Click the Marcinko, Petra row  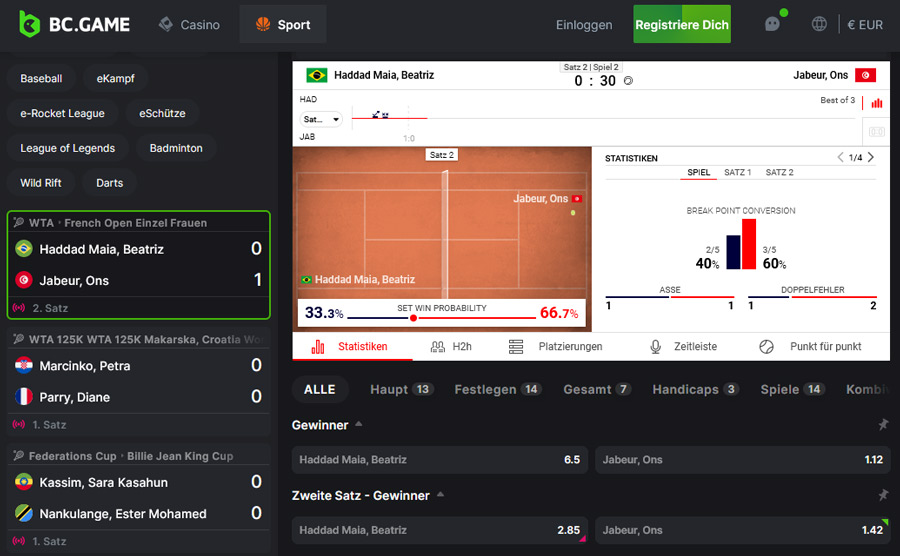(x=138, y=366)
